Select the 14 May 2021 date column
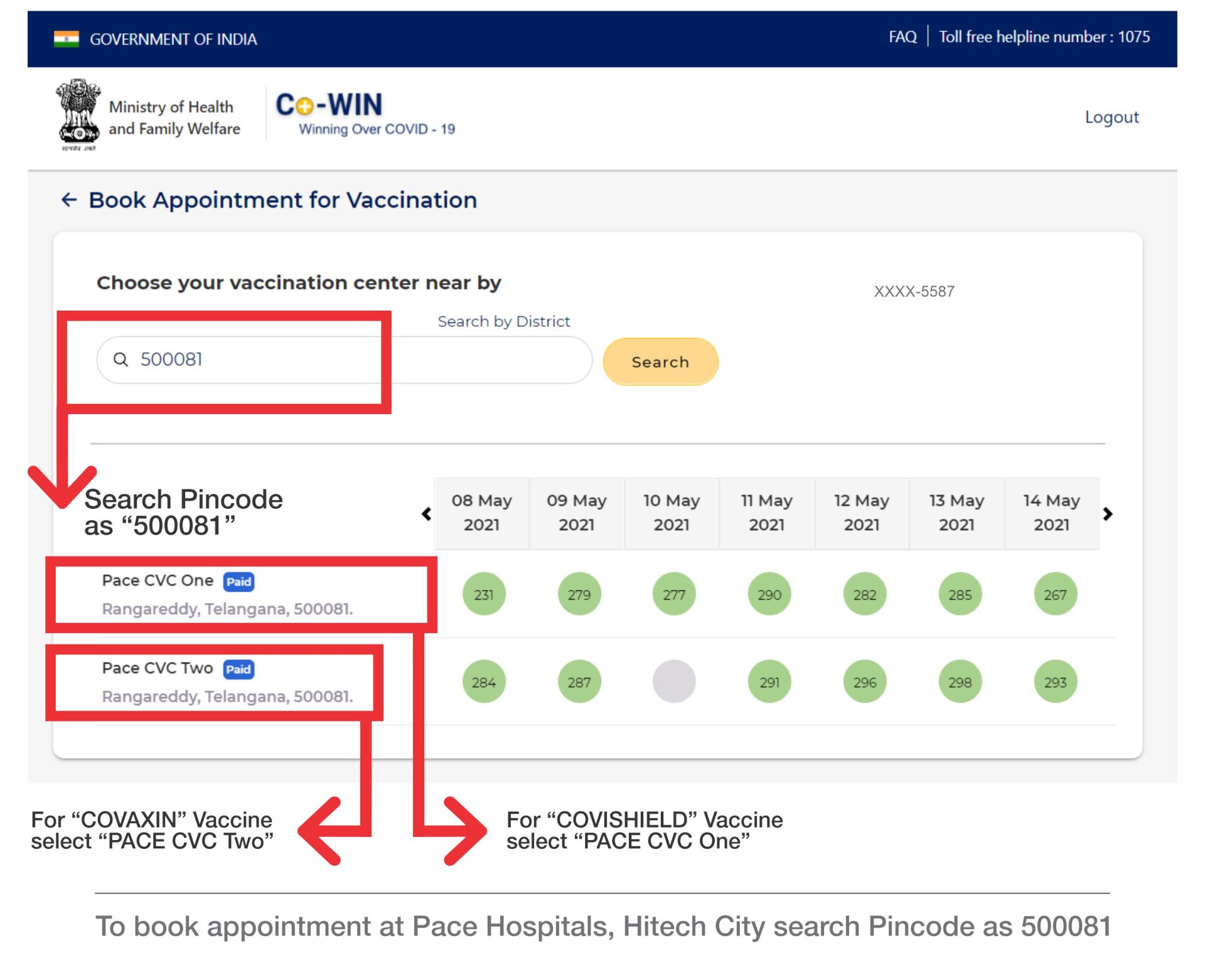 click(x=1052, y=513)
